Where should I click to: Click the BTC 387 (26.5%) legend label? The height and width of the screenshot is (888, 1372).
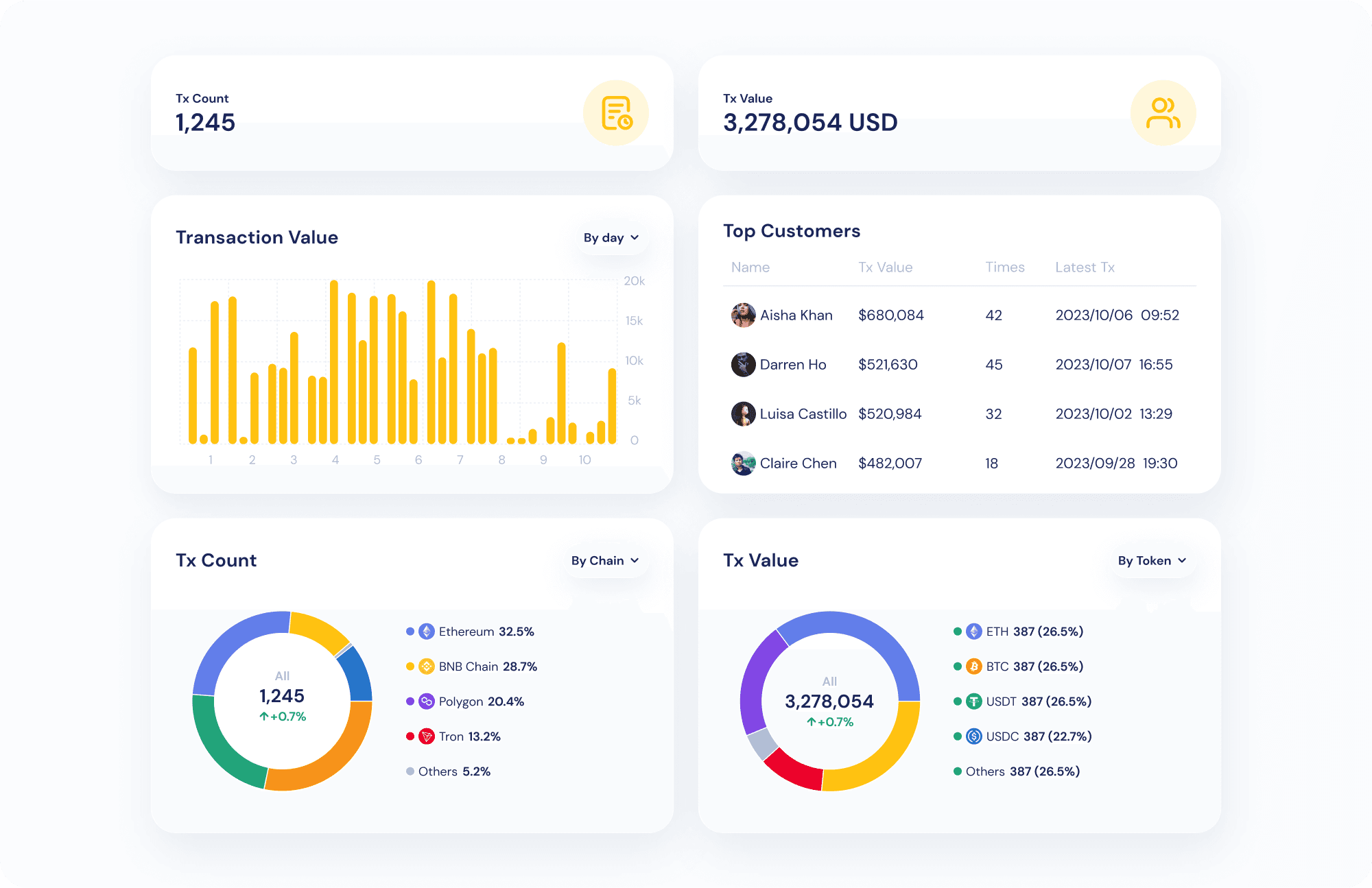point(1034,667)
